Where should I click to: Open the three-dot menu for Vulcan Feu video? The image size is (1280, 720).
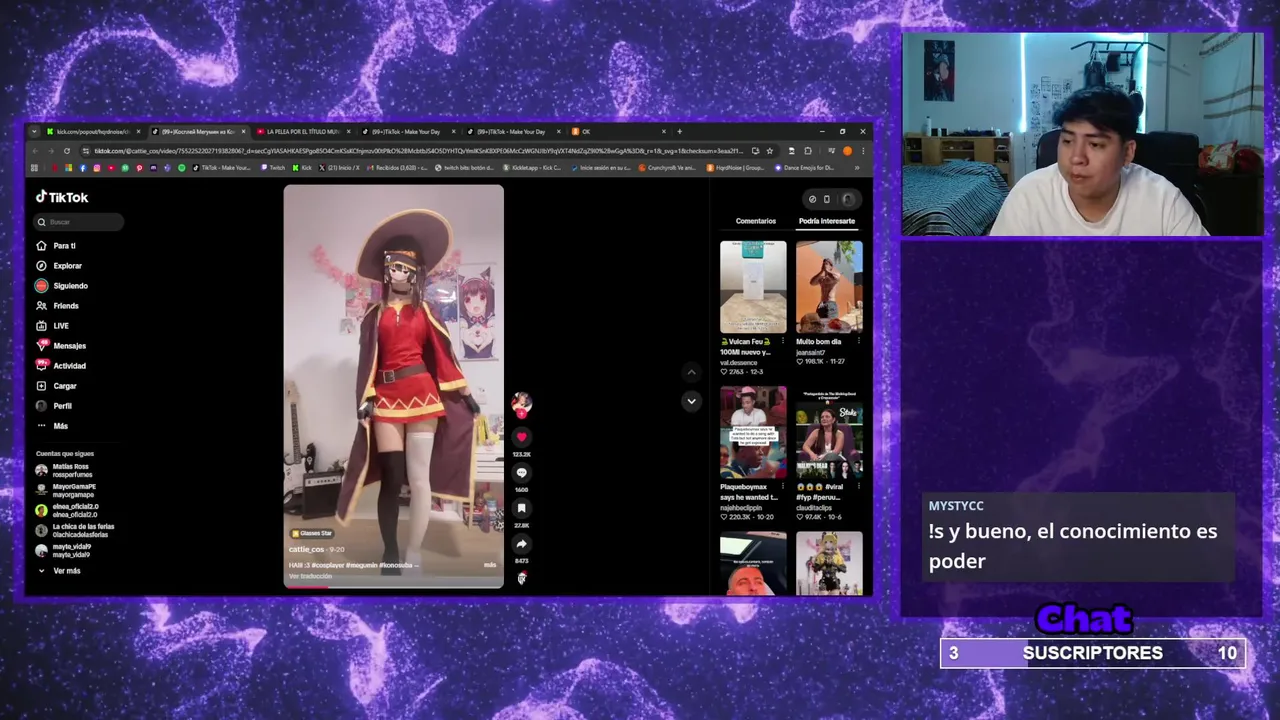click(782, 341)
